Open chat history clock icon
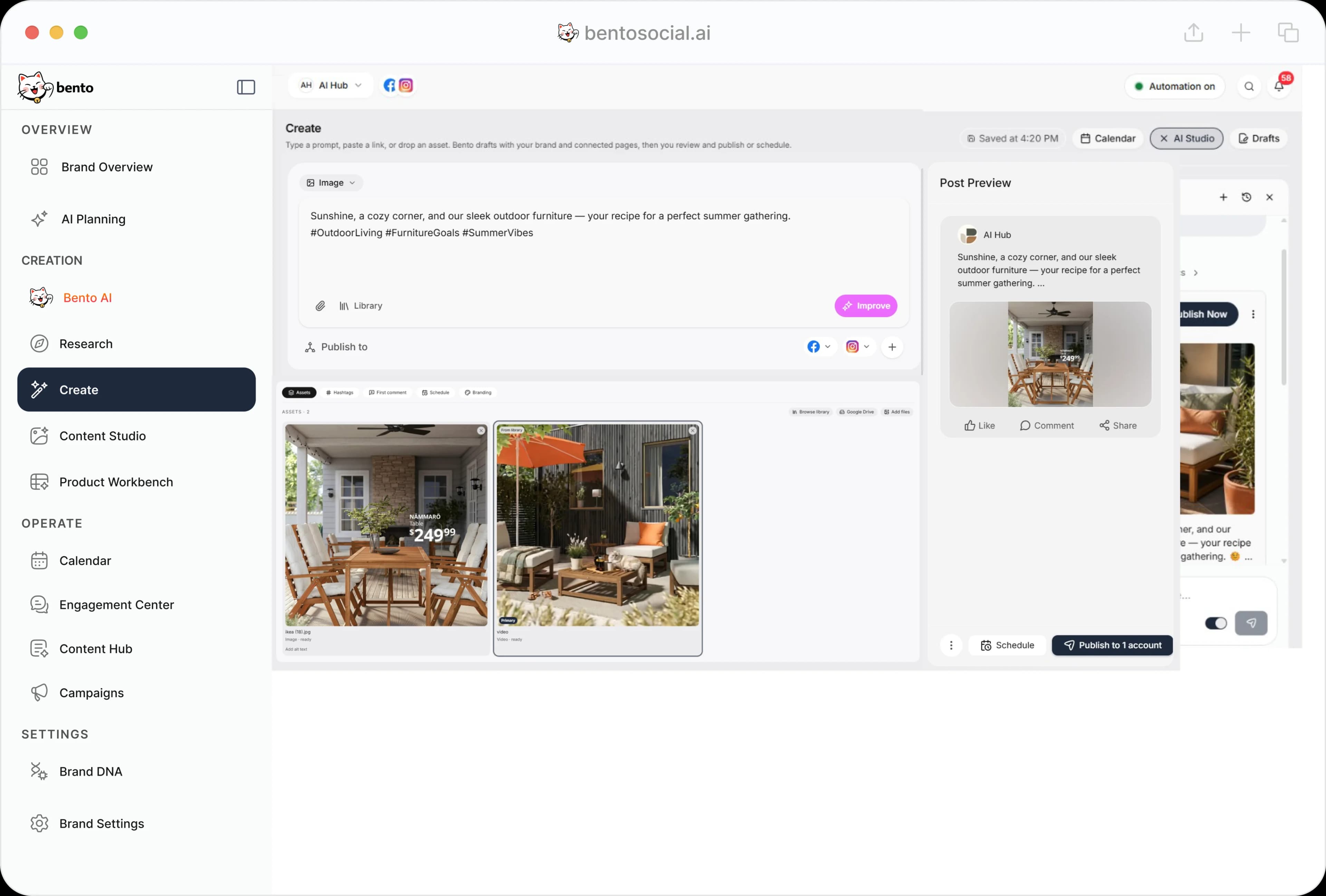The image size is (1326, 896). (x=1246, y=197)
